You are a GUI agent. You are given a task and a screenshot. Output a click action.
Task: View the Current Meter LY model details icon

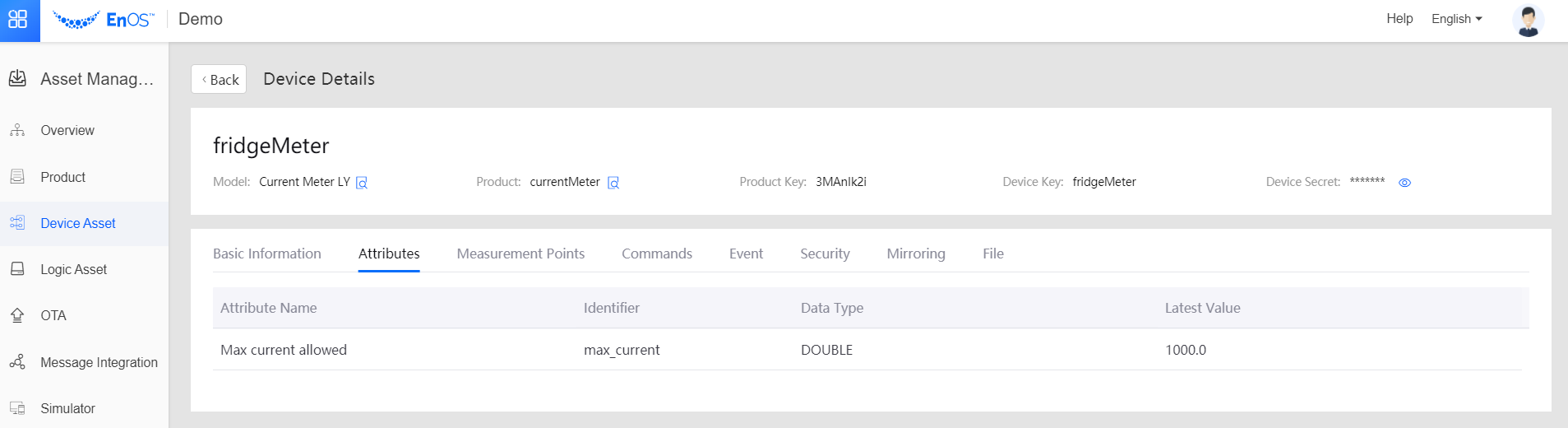[362, 183]
